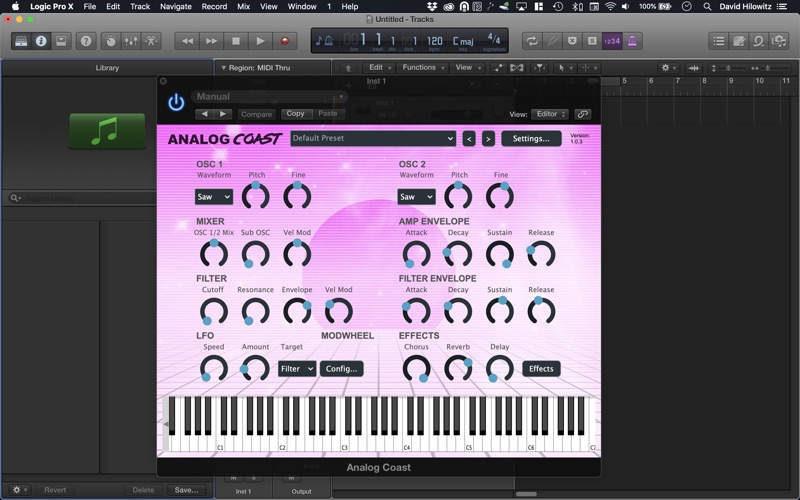Toggle the 1234 Count-in button

point(612,41)
